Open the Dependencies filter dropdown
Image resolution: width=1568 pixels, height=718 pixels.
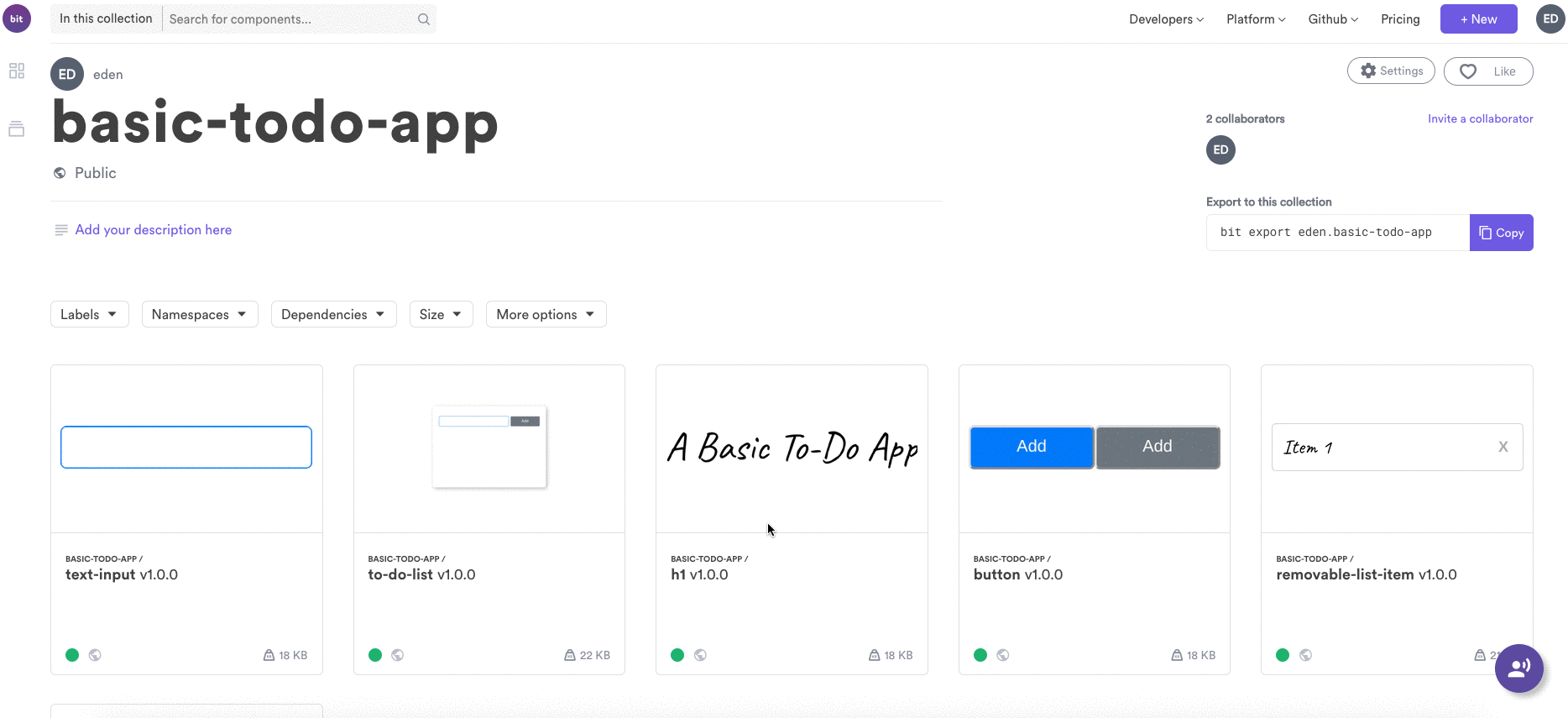pos(334,314)
